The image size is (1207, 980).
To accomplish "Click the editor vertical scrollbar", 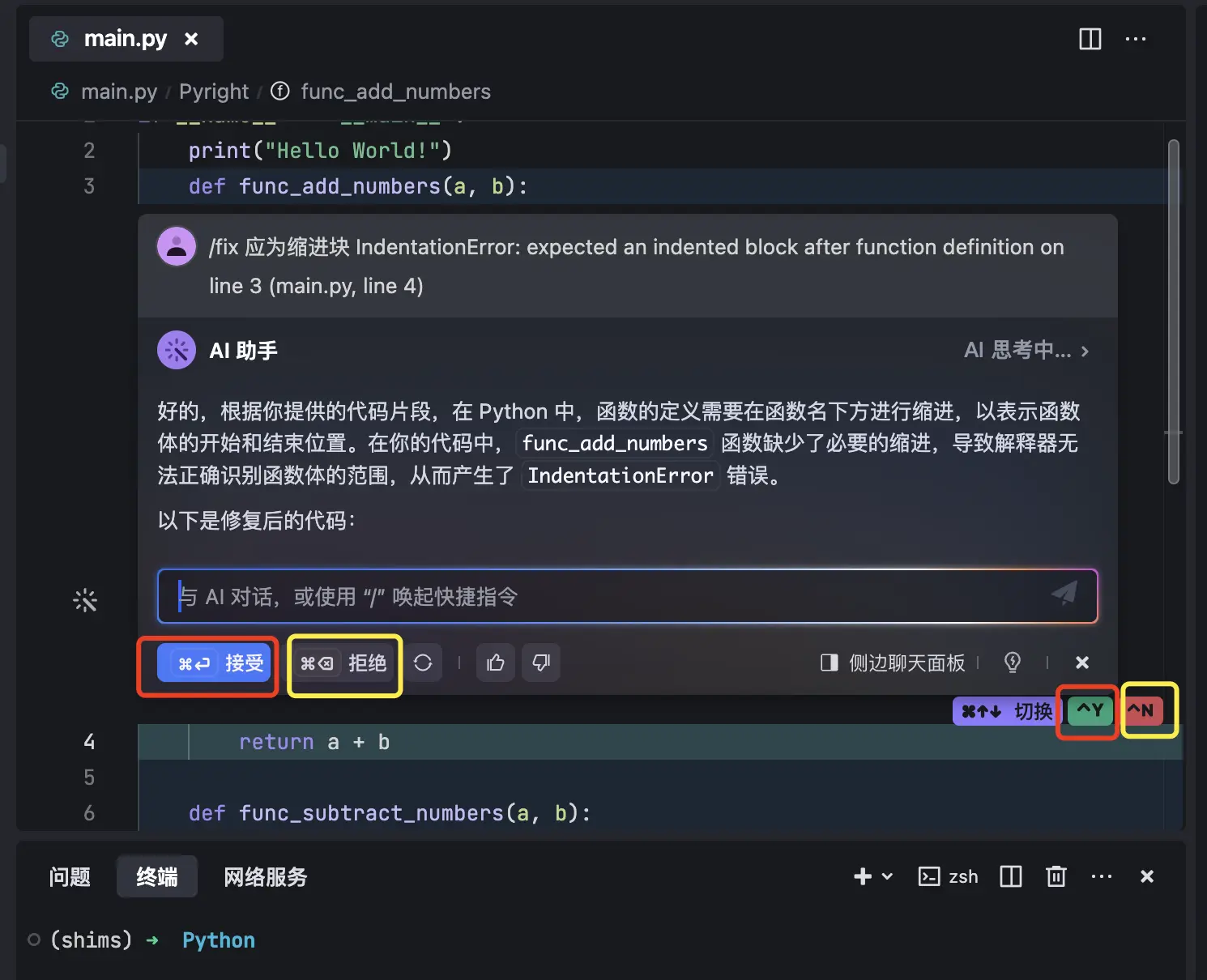I will 1174,312.
